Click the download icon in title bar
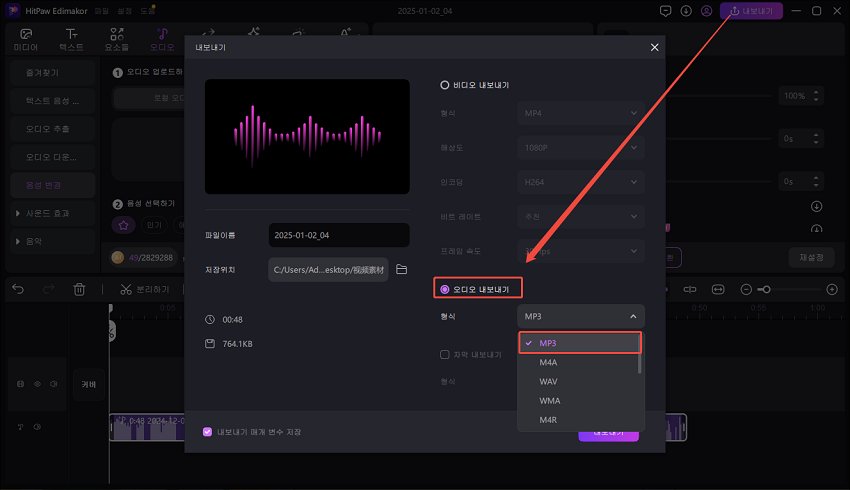 click(686, 11)
